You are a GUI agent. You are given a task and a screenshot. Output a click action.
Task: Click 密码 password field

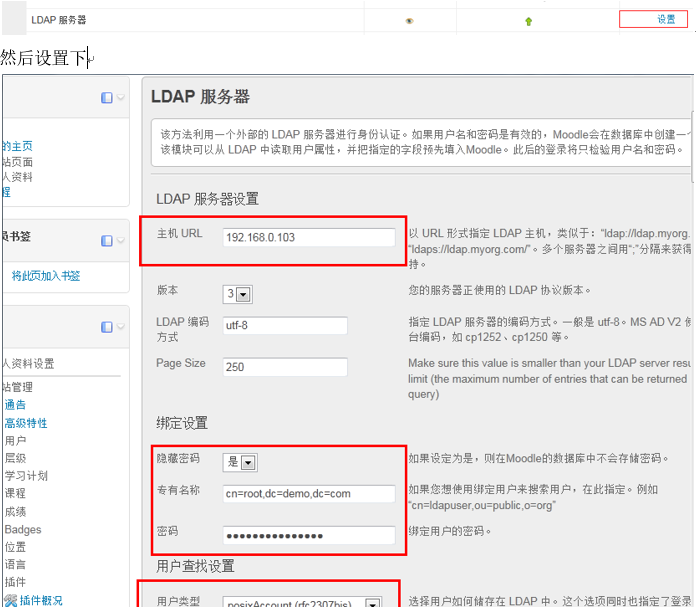308,535
